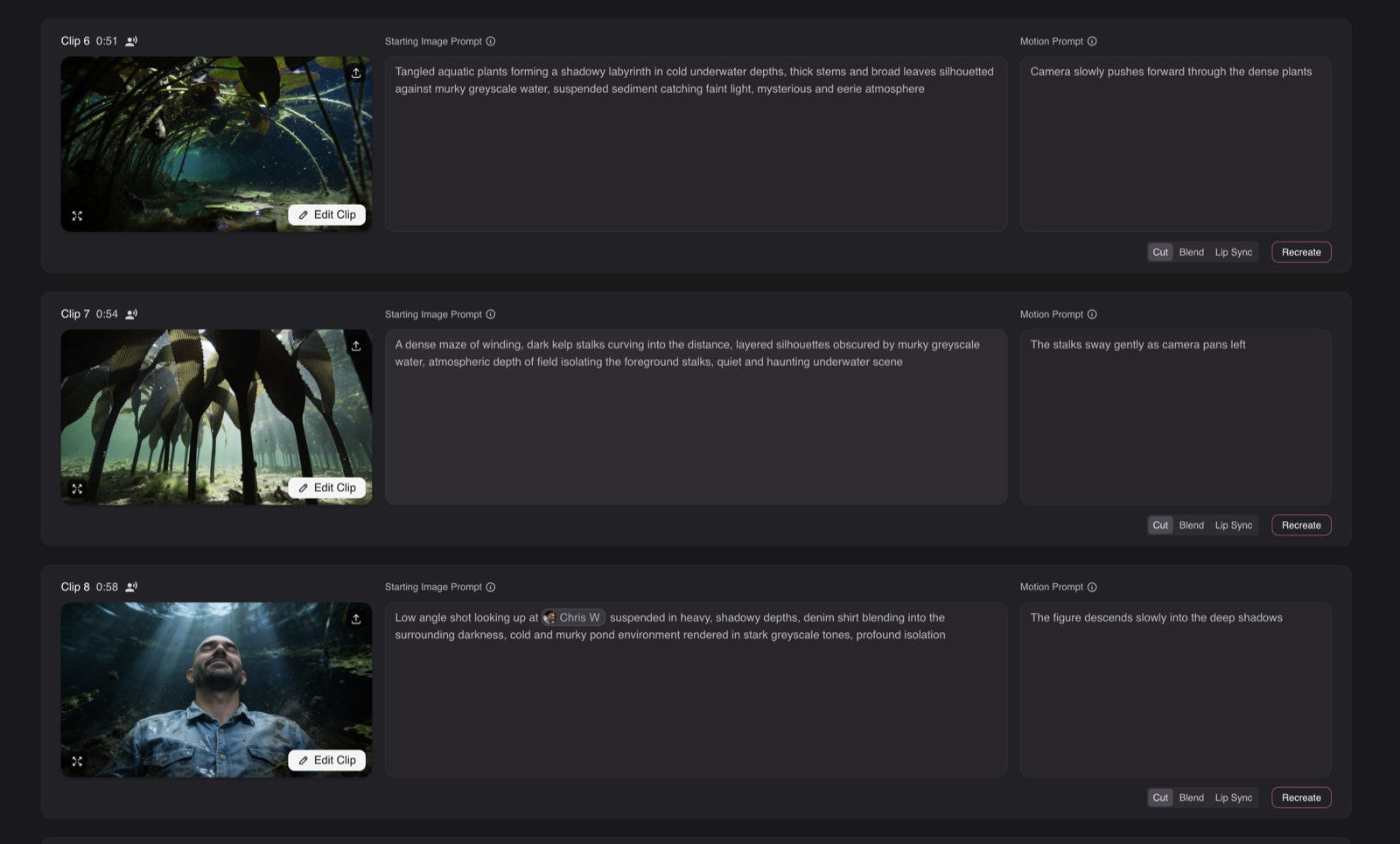Select Blend transition for Clip 8
Screen dimensions: 1400x844
(1192, 798)
